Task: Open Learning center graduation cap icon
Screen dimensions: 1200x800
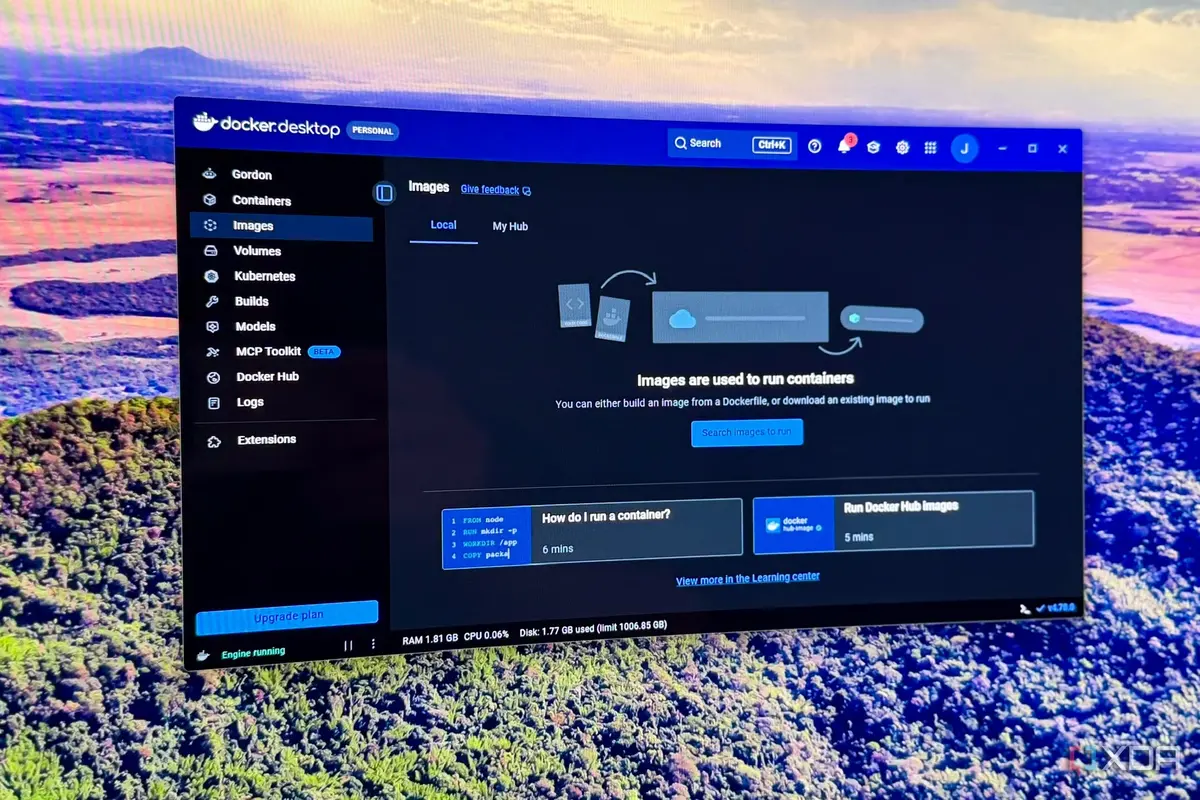Action: click(x=873, y=147)
